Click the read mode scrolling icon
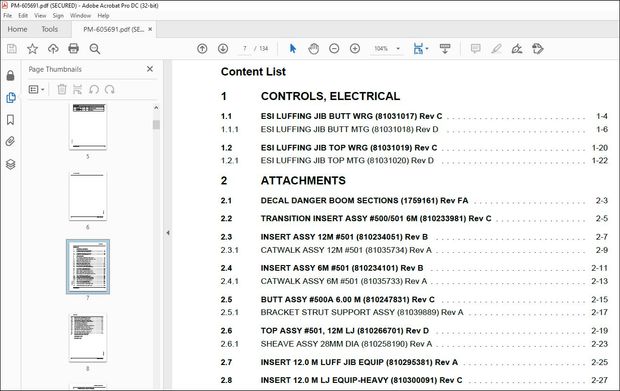 pos(445,49)
